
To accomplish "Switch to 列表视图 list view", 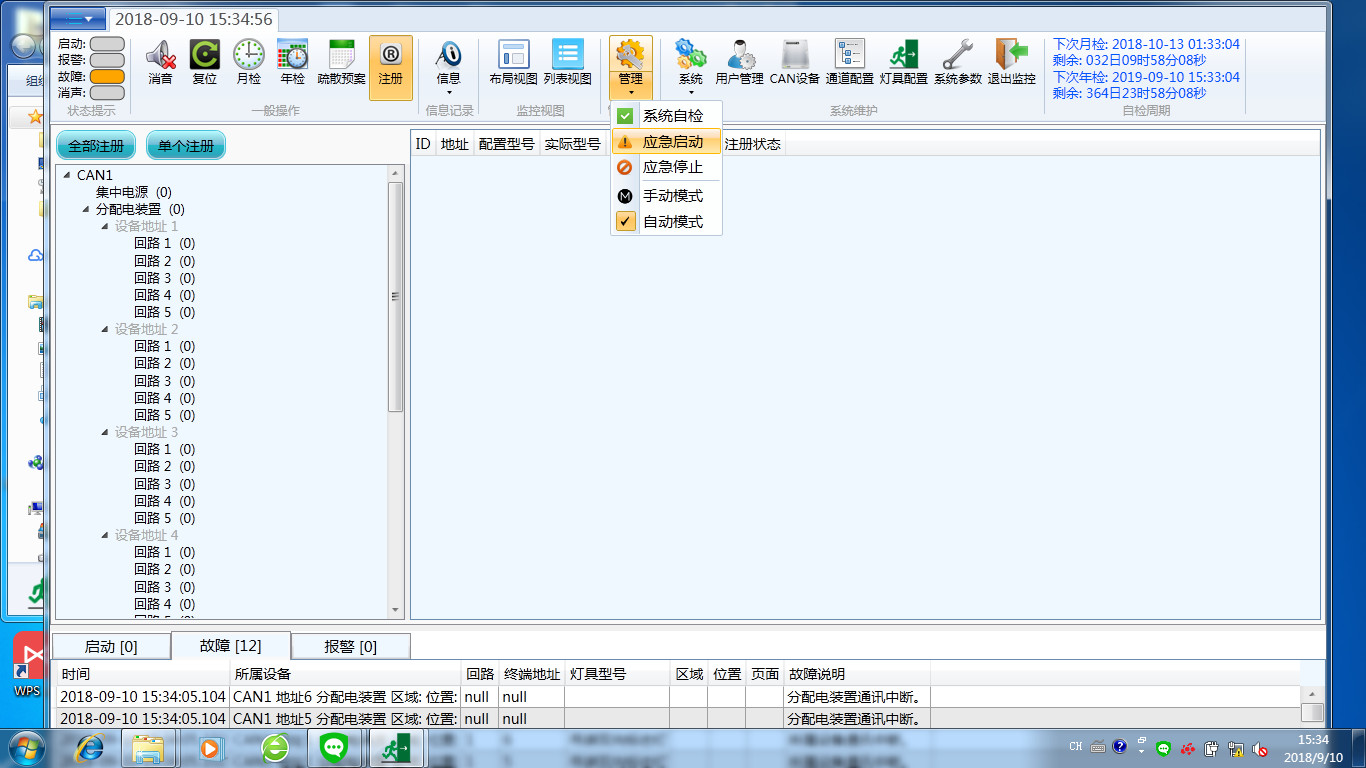I will coord(567,62).
